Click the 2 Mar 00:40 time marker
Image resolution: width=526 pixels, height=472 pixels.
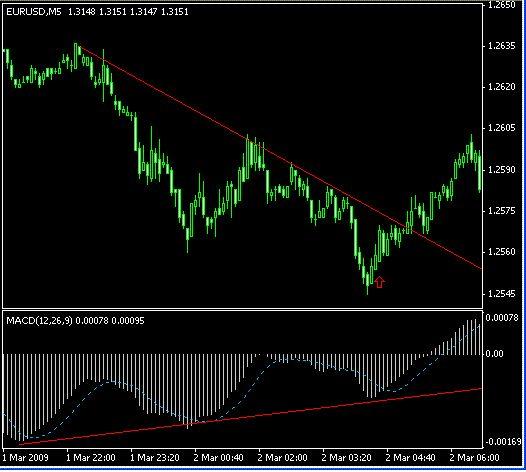pyautogui.click(x=218, y=458)
